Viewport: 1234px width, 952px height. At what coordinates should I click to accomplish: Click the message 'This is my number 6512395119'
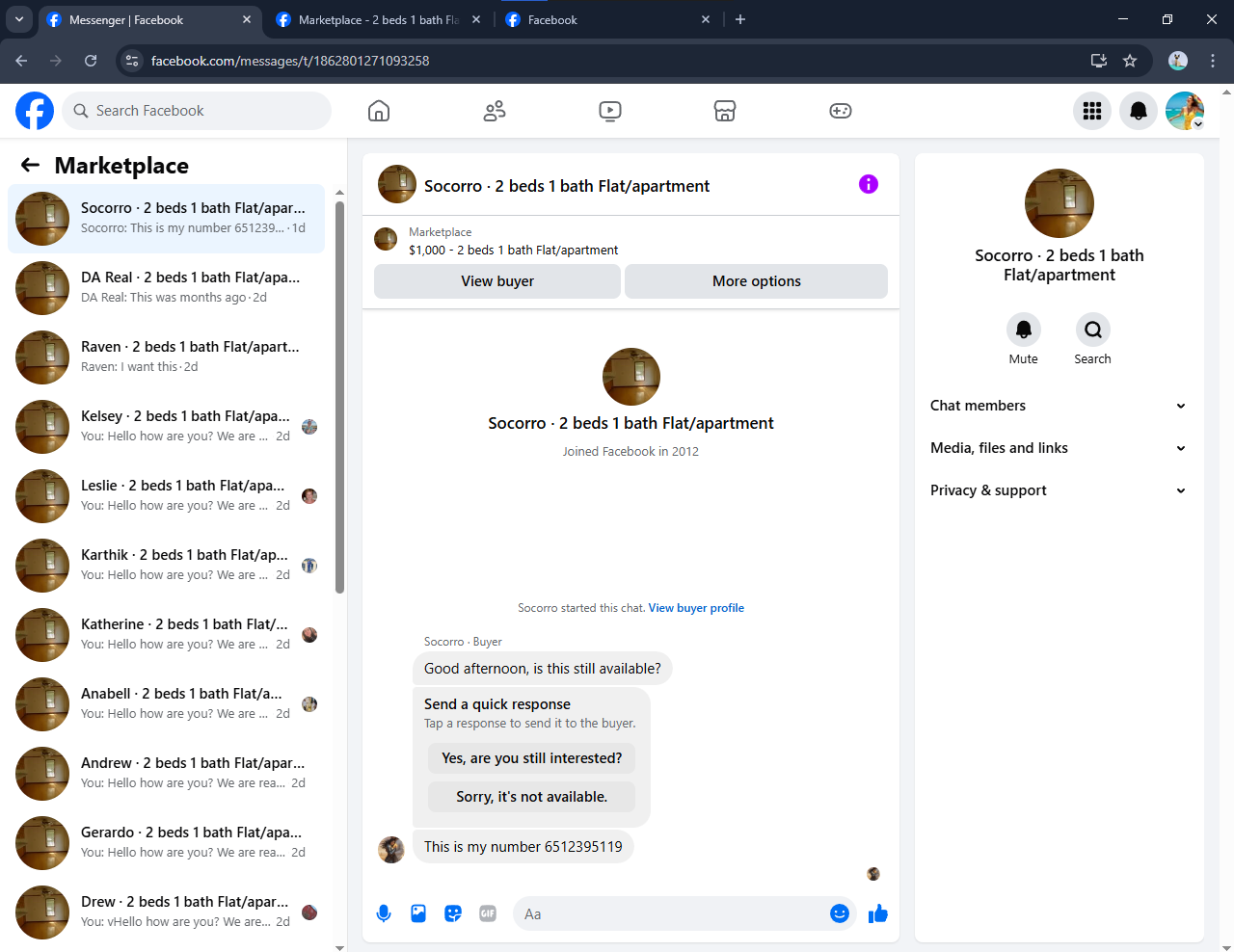pos(523,847)
